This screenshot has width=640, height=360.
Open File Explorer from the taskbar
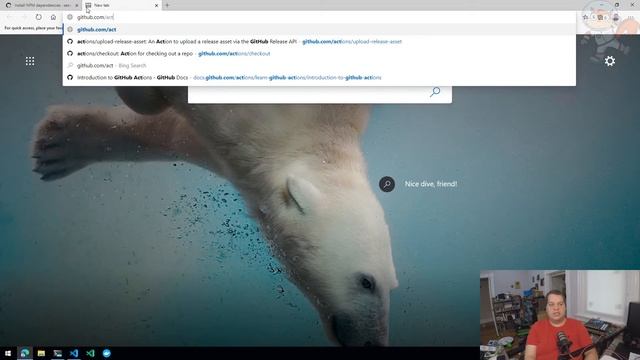tap(41, 353)
